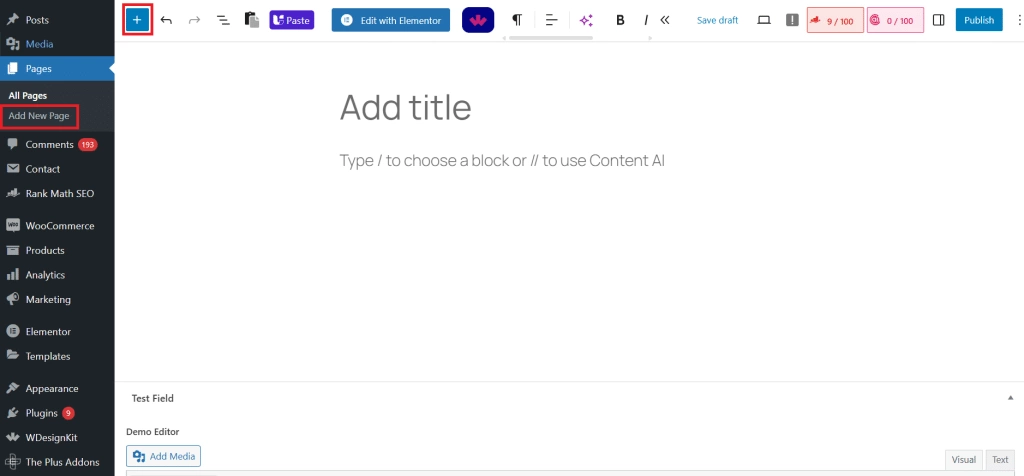Open the block inserter plus button

click(137, 20)
